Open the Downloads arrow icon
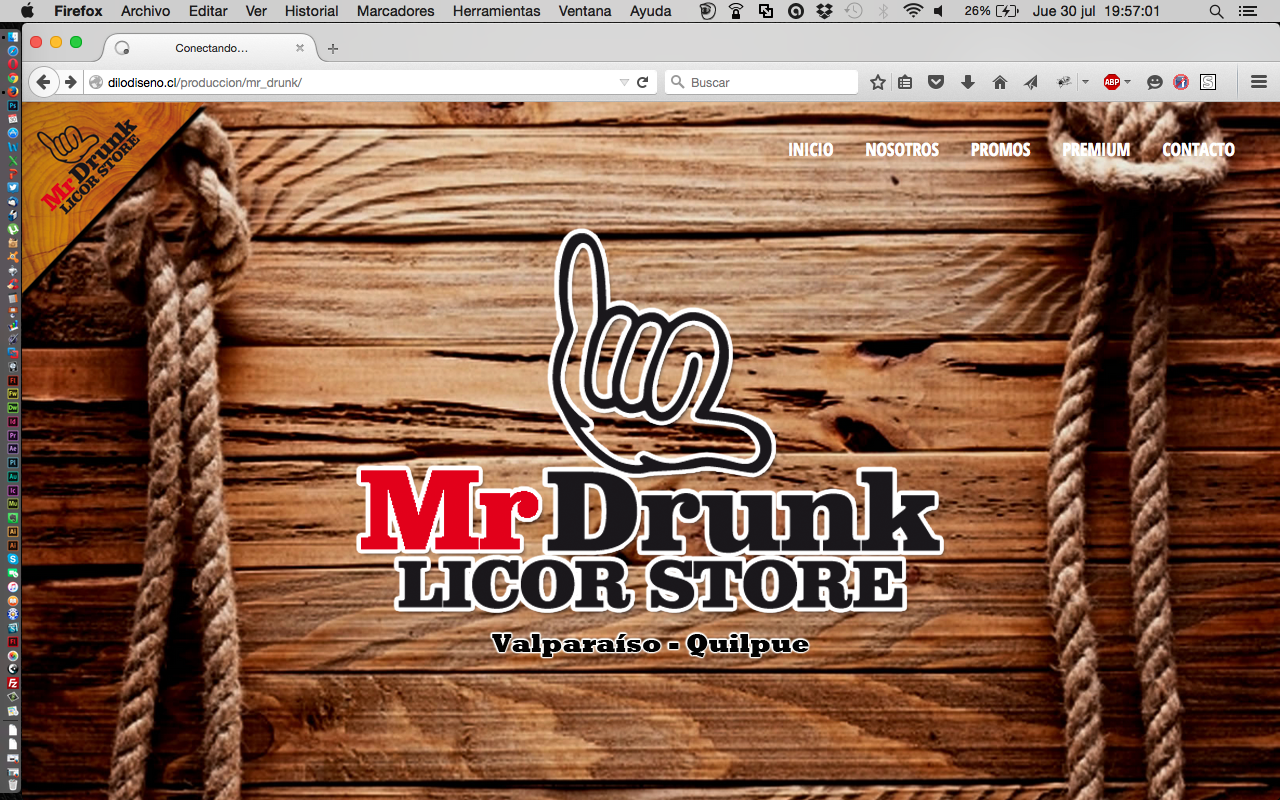 967,82
